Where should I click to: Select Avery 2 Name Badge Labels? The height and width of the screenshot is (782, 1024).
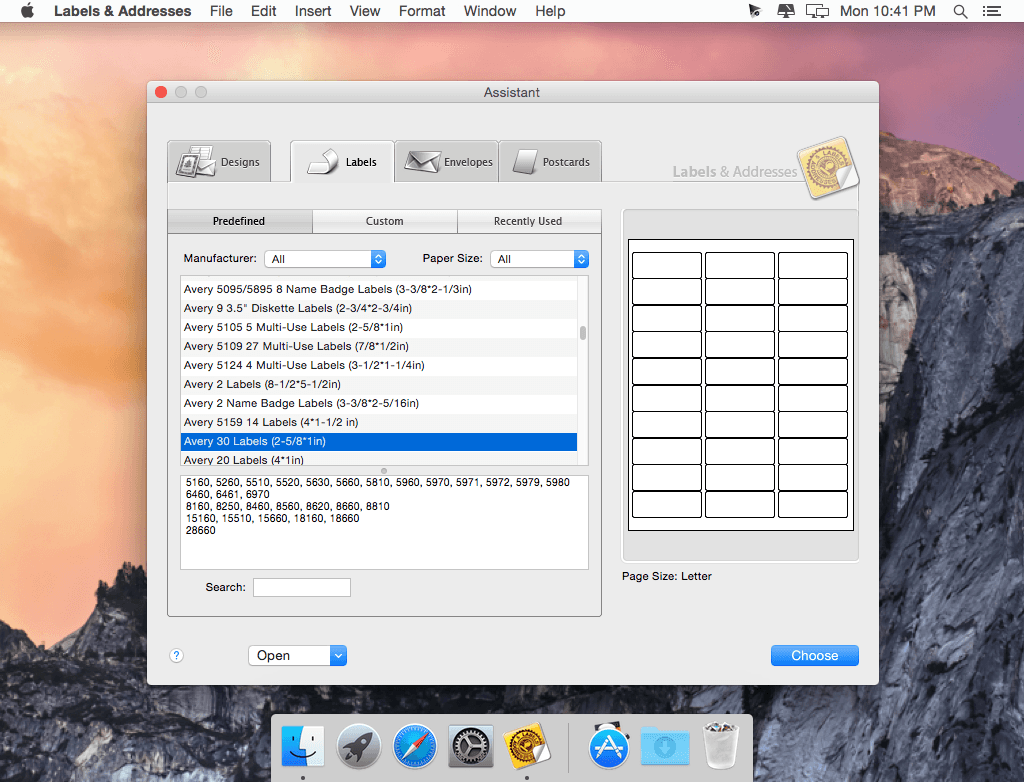379,402
